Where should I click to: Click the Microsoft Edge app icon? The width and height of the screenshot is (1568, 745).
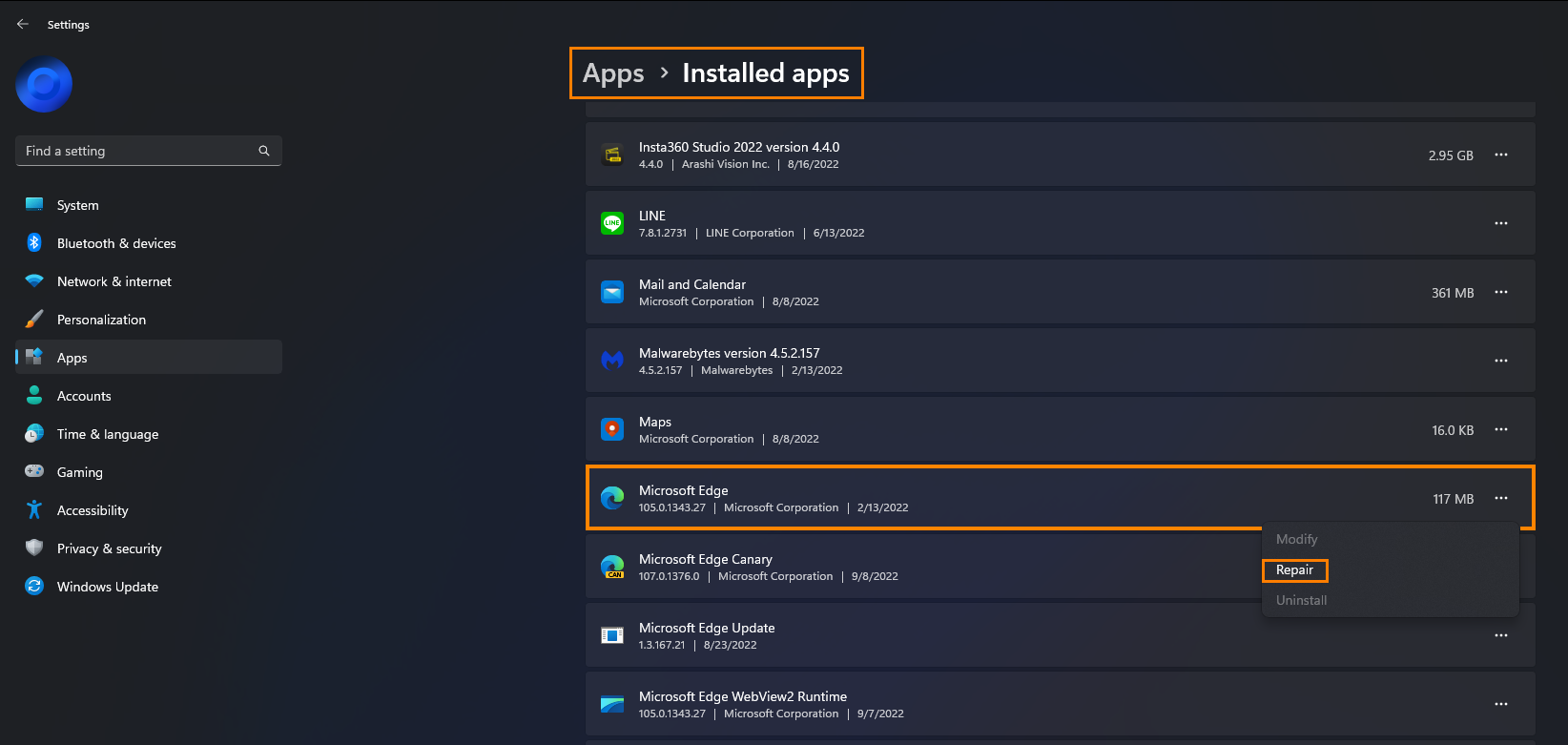coord(612,498)
